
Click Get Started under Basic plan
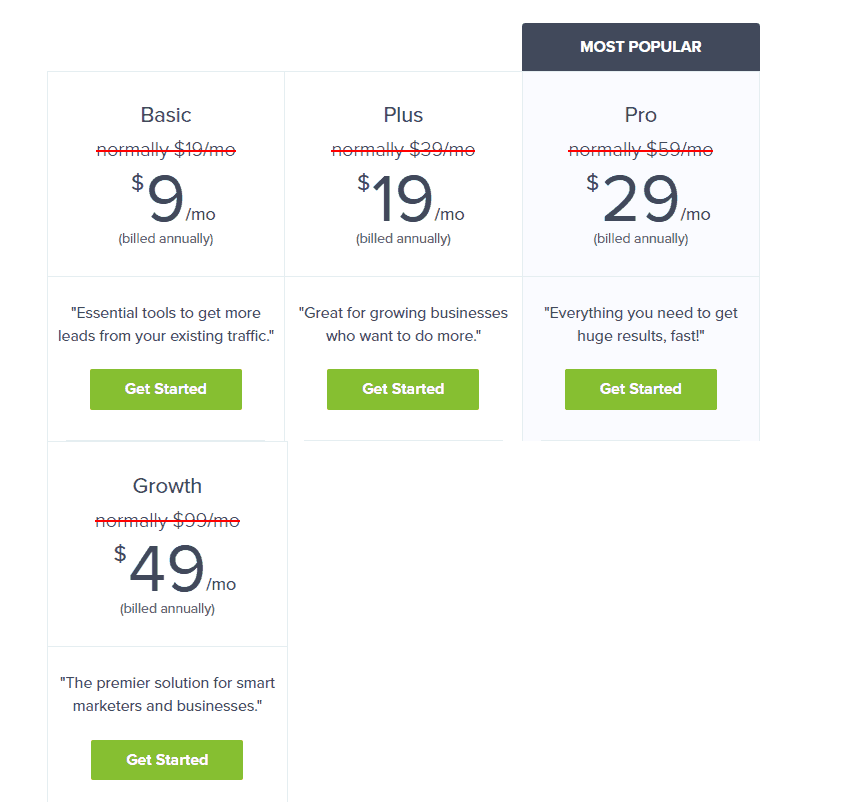pyautogui.click(x=166, y=389)
